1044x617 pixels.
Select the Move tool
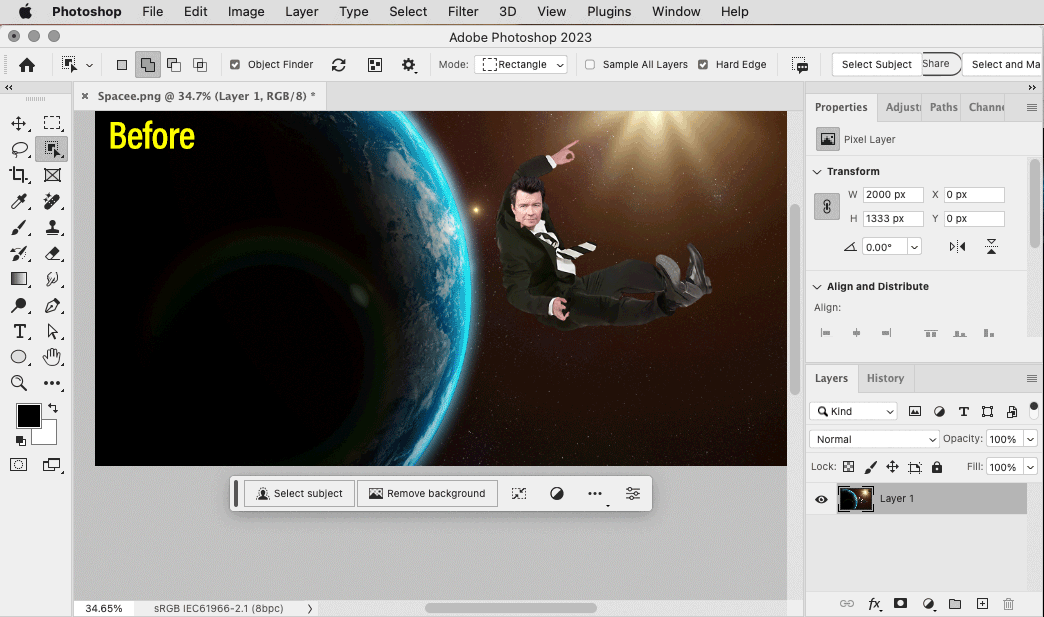pyautogui.click(x=18, y=123)
